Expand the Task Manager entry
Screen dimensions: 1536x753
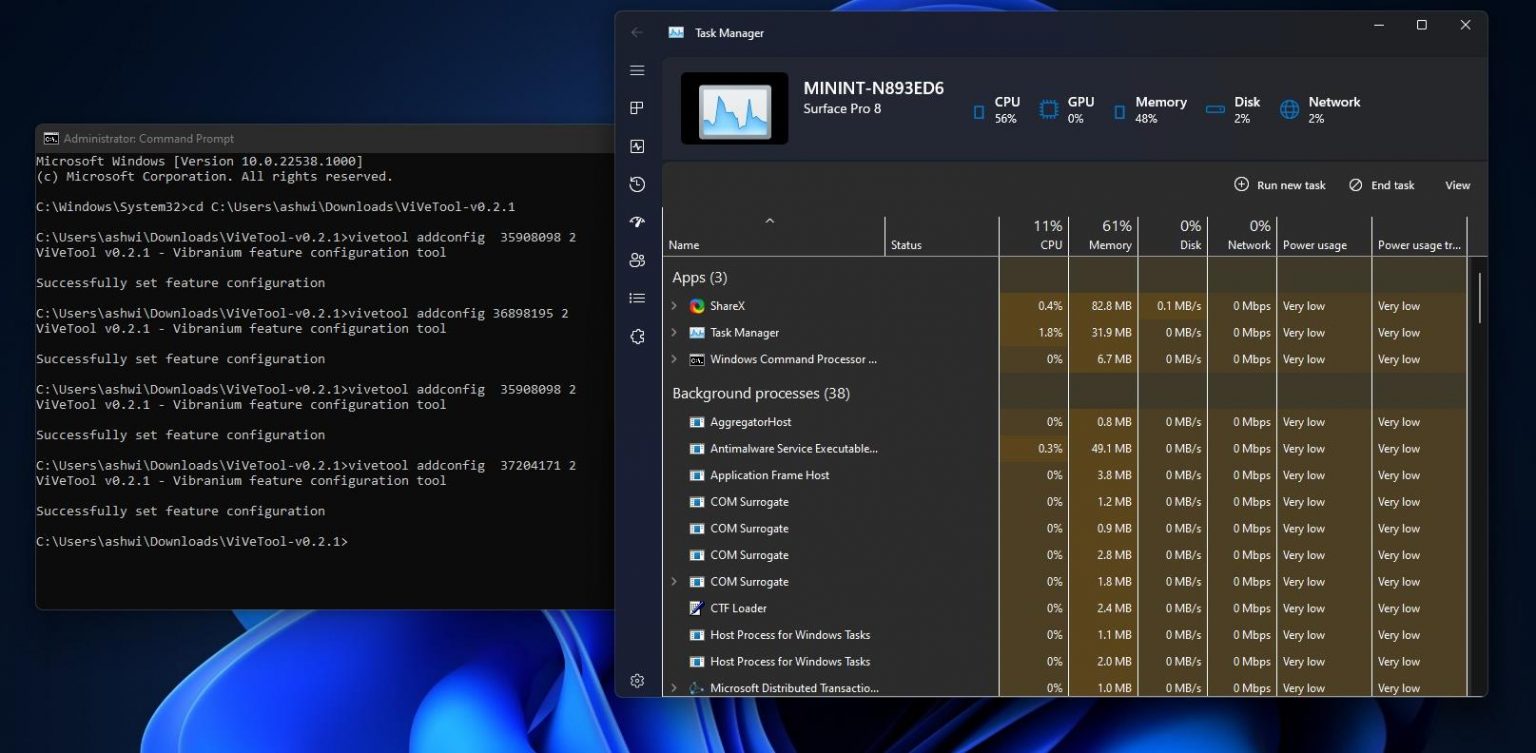[x=673, y=332]
